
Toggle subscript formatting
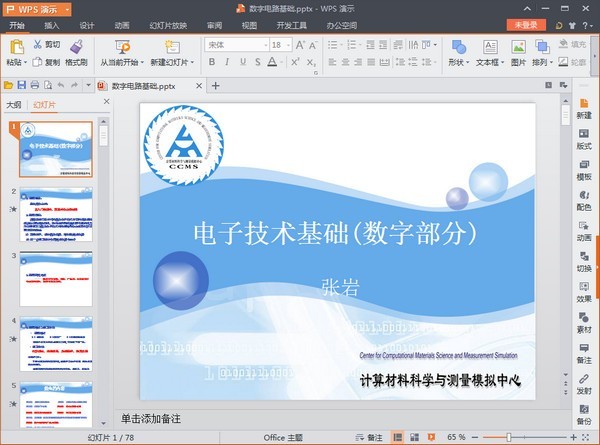(311, 62)
